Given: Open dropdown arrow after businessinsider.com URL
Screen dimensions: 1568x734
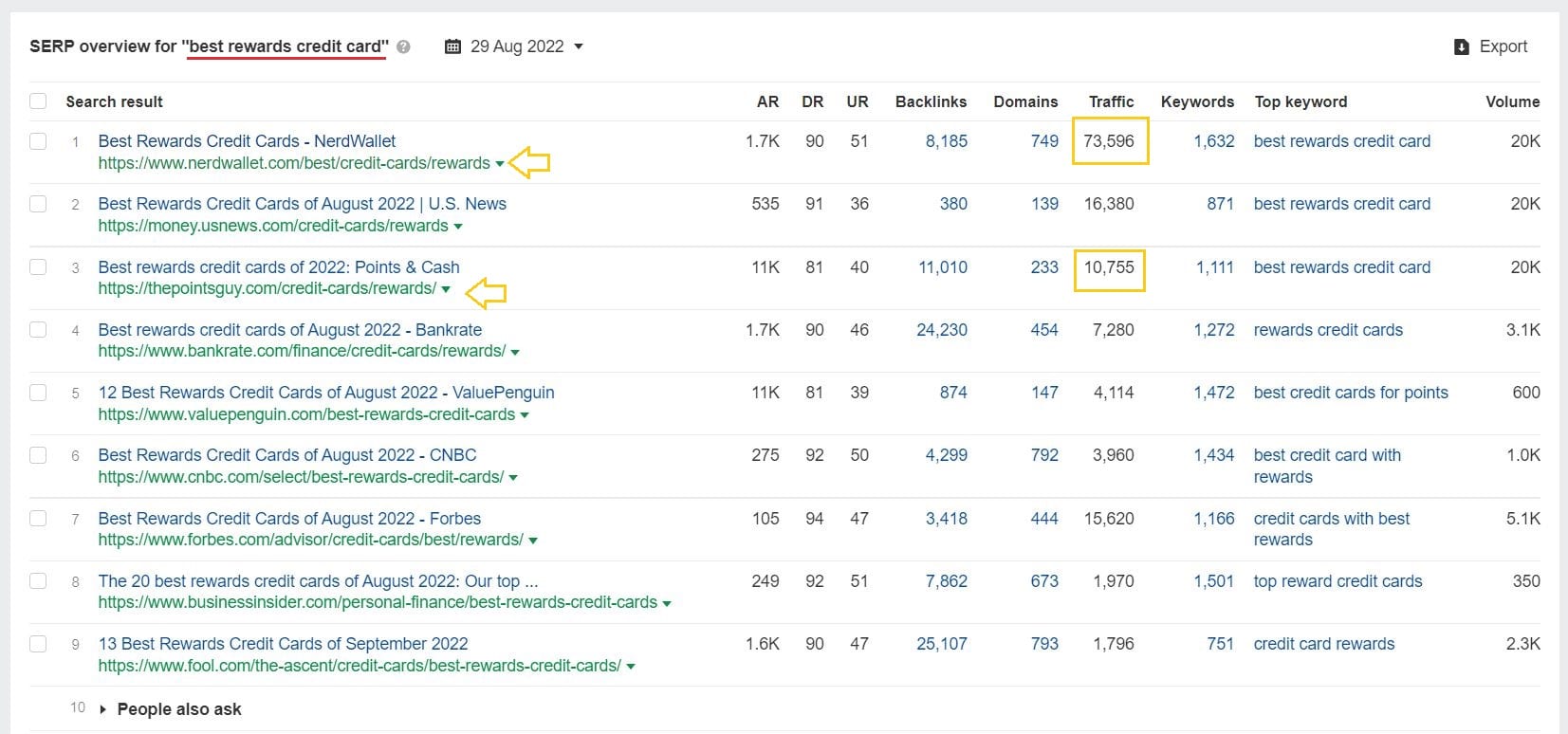Looking at the screenshot, I should coord(667,603).
